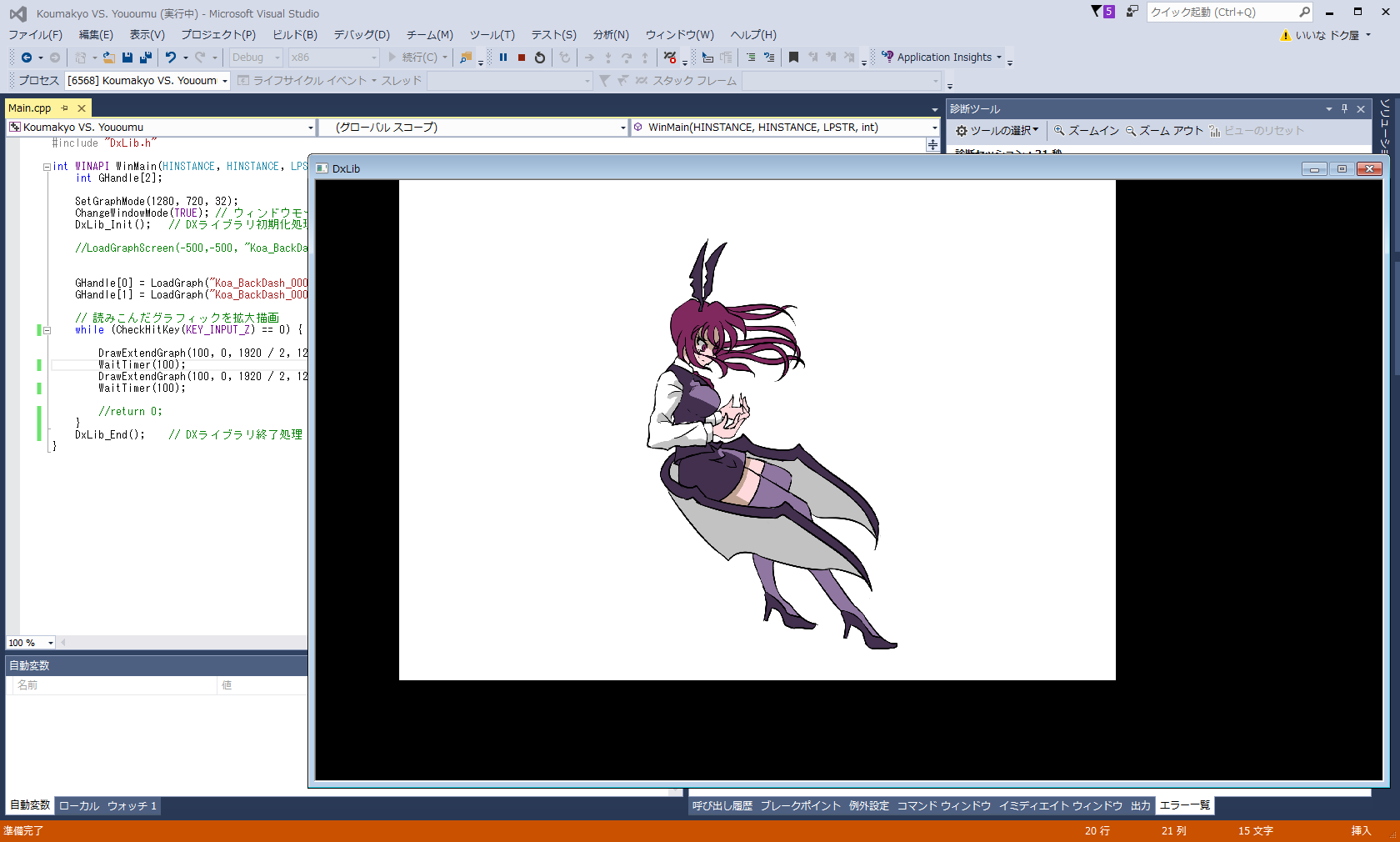1400x842 pixels.
Task: Click the Save All icon
Action: (146, 58)
